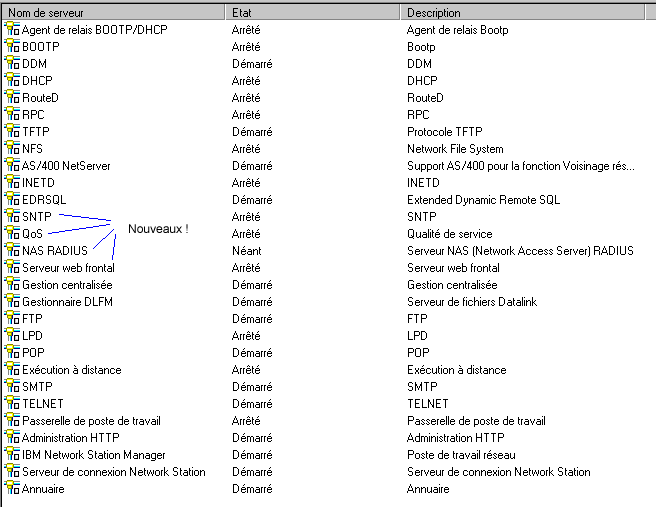This screenshot has width=656, height=507.
Task: Click the Agent de relais Bootp description
Action: coord(458,30)
